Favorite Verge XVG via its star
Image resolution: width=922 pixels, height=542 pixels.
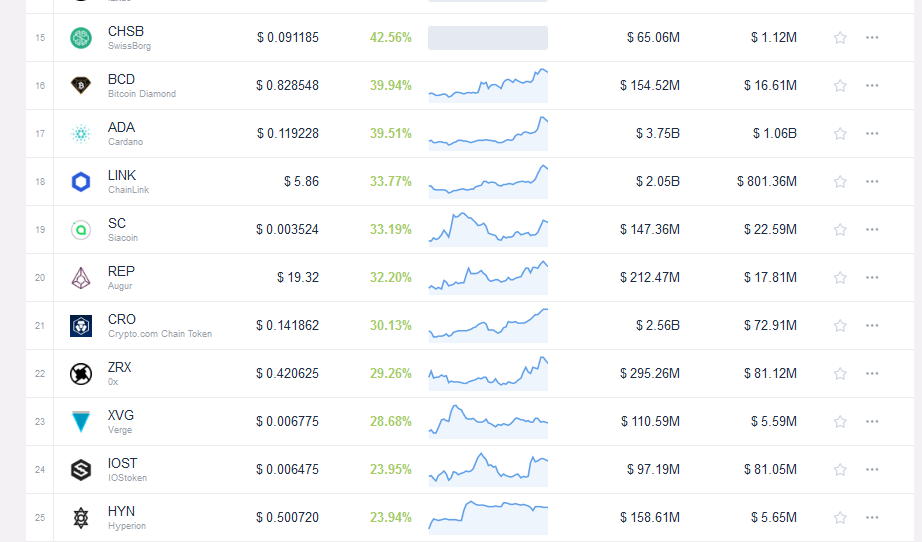click(x=840, y=422)
